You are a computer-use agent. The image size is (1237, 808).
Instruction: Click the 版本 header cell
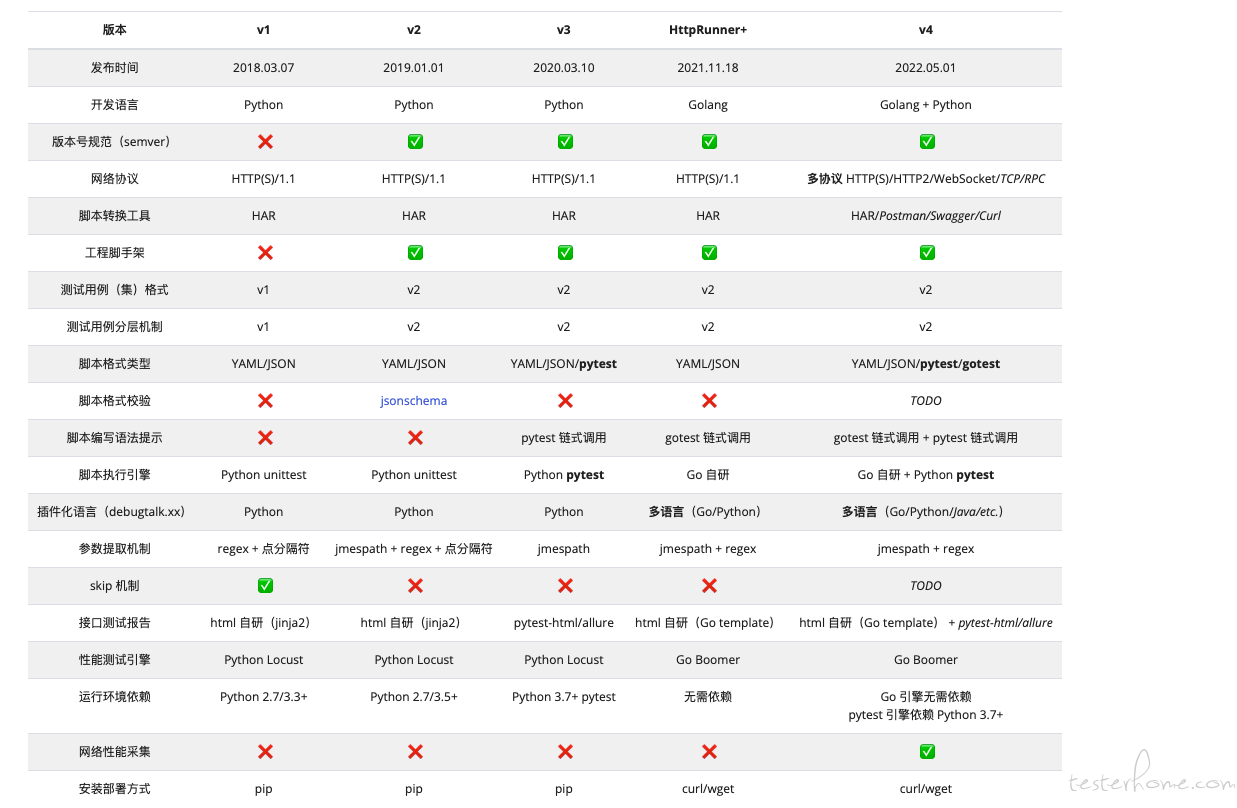115,30
